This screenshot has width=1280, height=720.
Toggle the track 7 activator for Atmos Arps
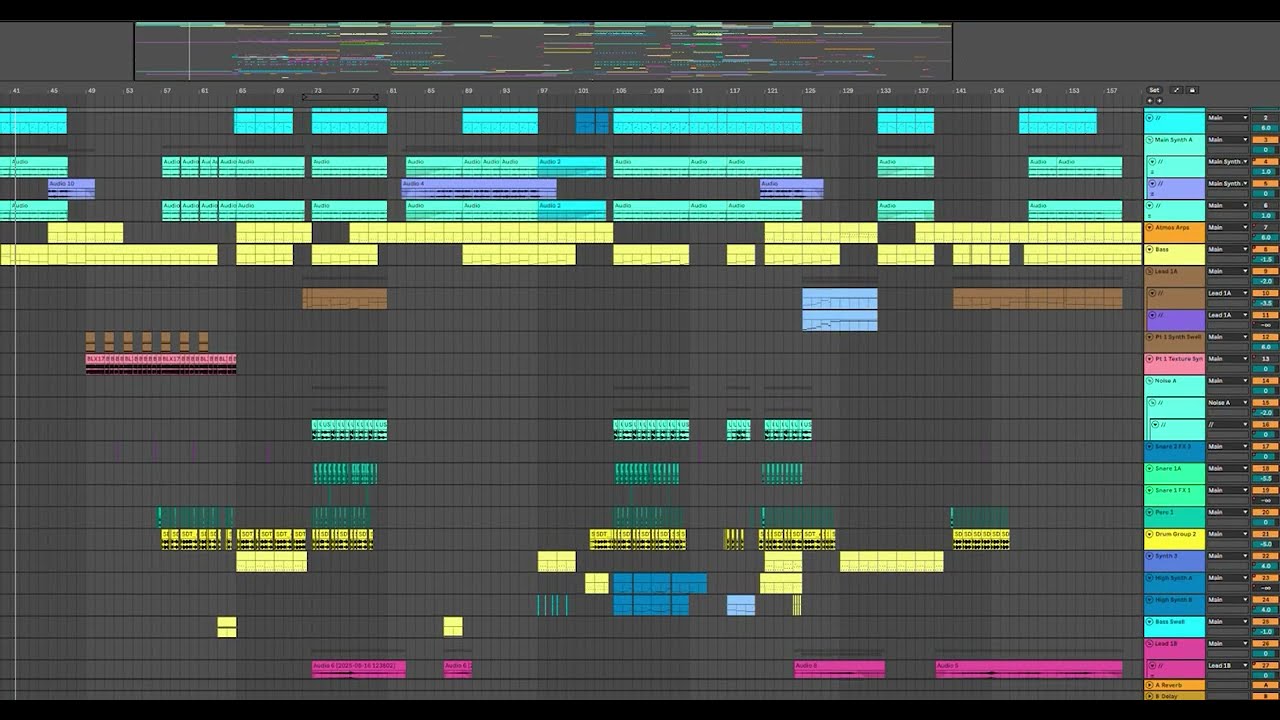(x=1265, y=227)
